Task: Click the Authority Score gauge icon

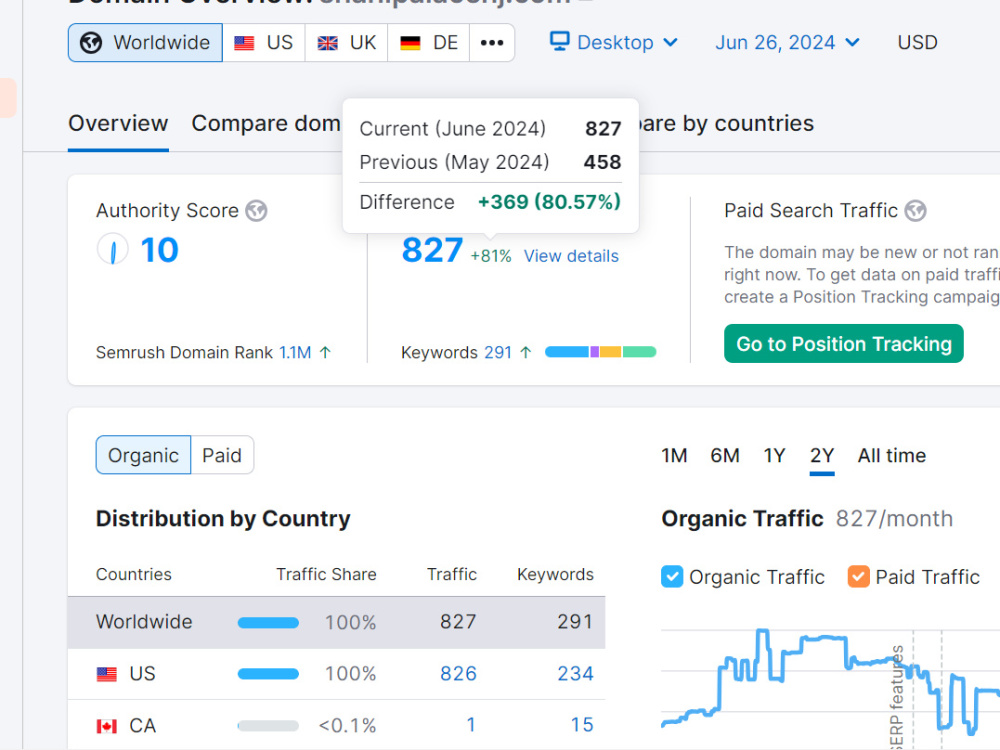Action: point(112,249)
